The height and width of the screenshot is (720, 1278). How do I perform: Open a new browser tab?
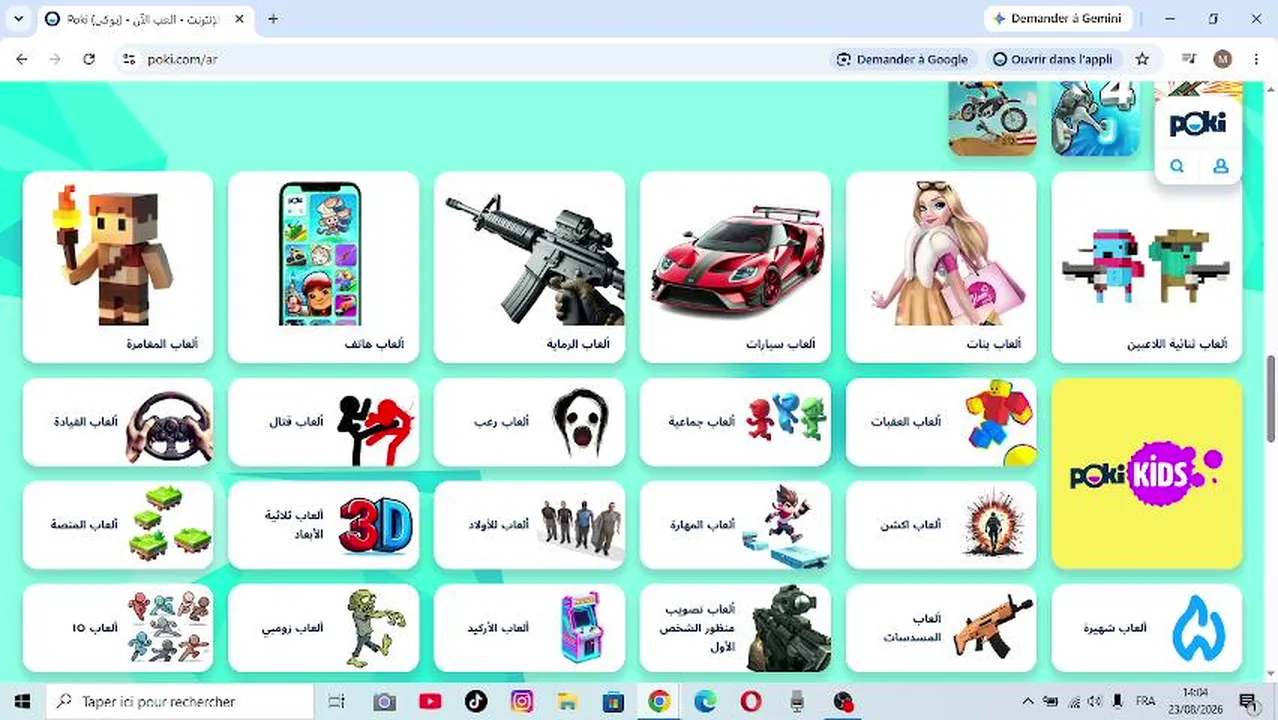[x=273, y=19]
